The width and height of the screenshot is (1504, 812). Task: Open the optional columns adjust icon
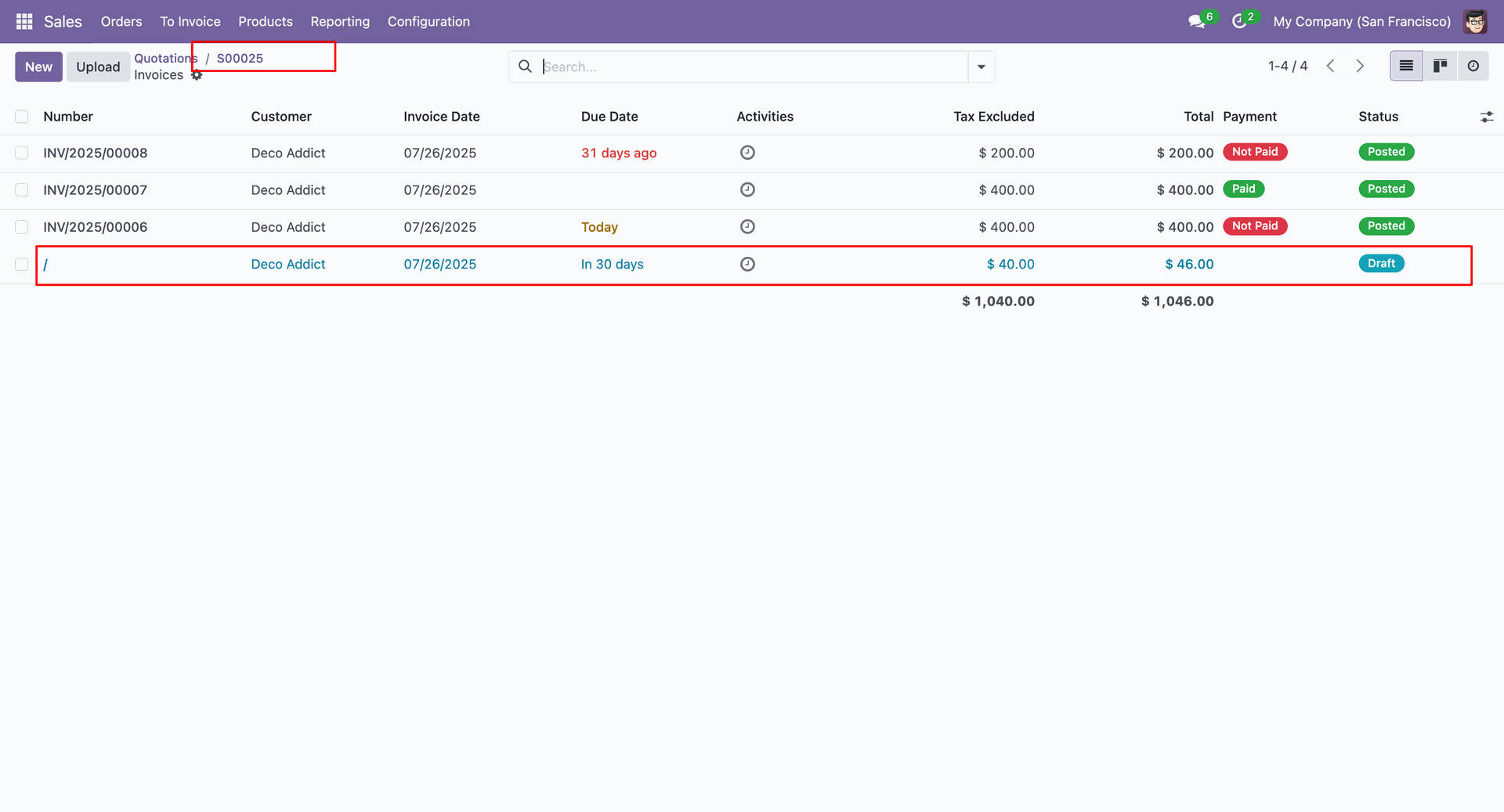(x=1486, y=117)
